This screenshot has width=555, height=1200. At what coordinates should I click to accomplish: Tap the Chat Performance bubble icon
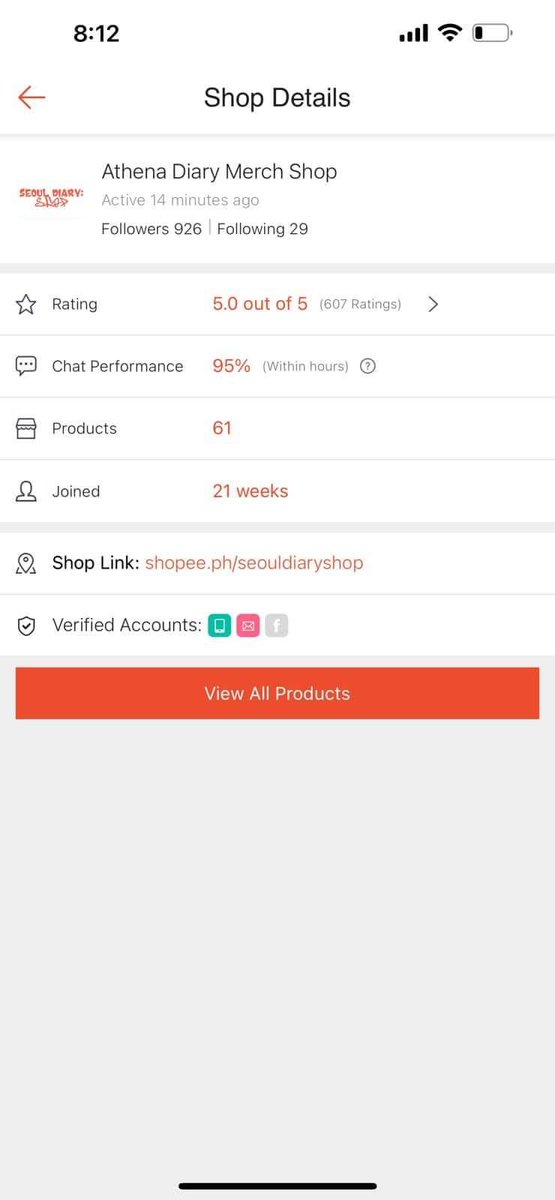[x=26, y=366]
